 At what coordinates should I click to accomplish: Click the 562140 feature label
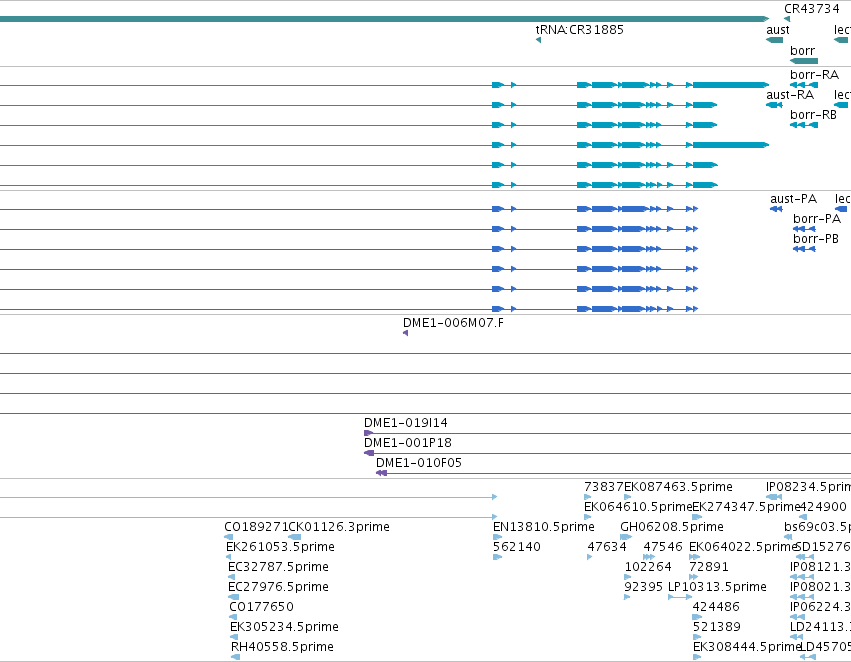[x=517, y=546]
